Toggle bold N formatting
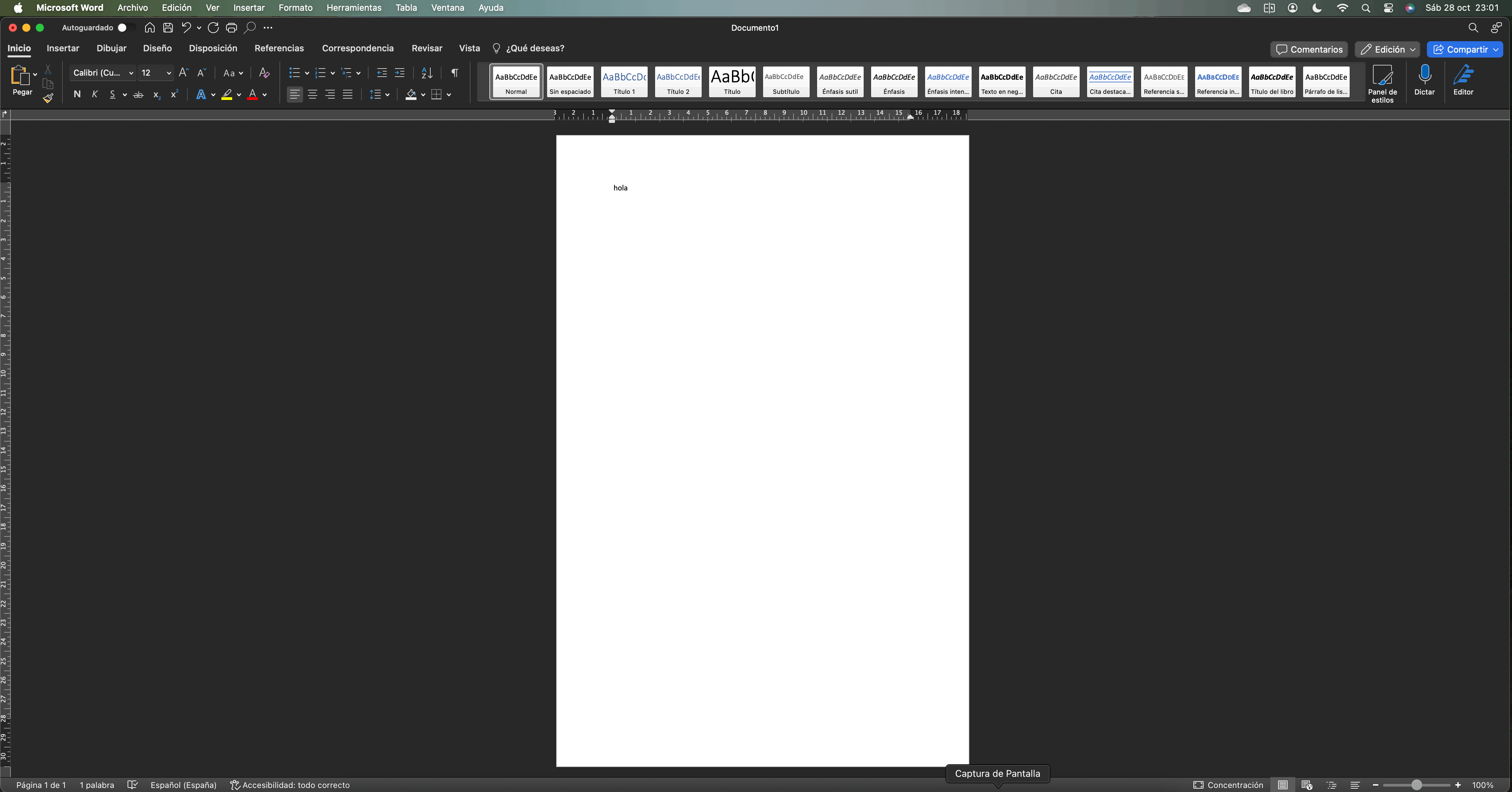Screen dimensions: 1512x792 pyautogui.click(x=77, y=95)
